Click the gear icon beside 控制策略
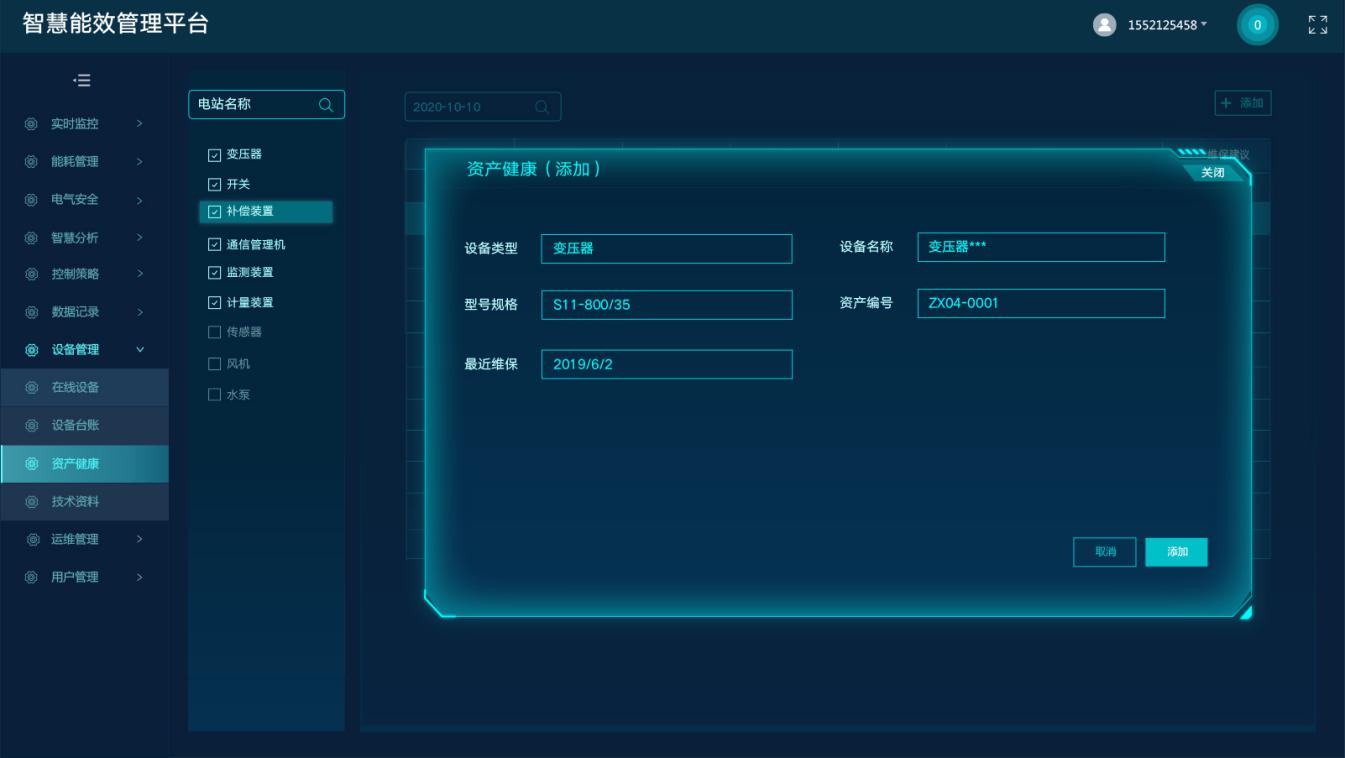 click(31, 274)
